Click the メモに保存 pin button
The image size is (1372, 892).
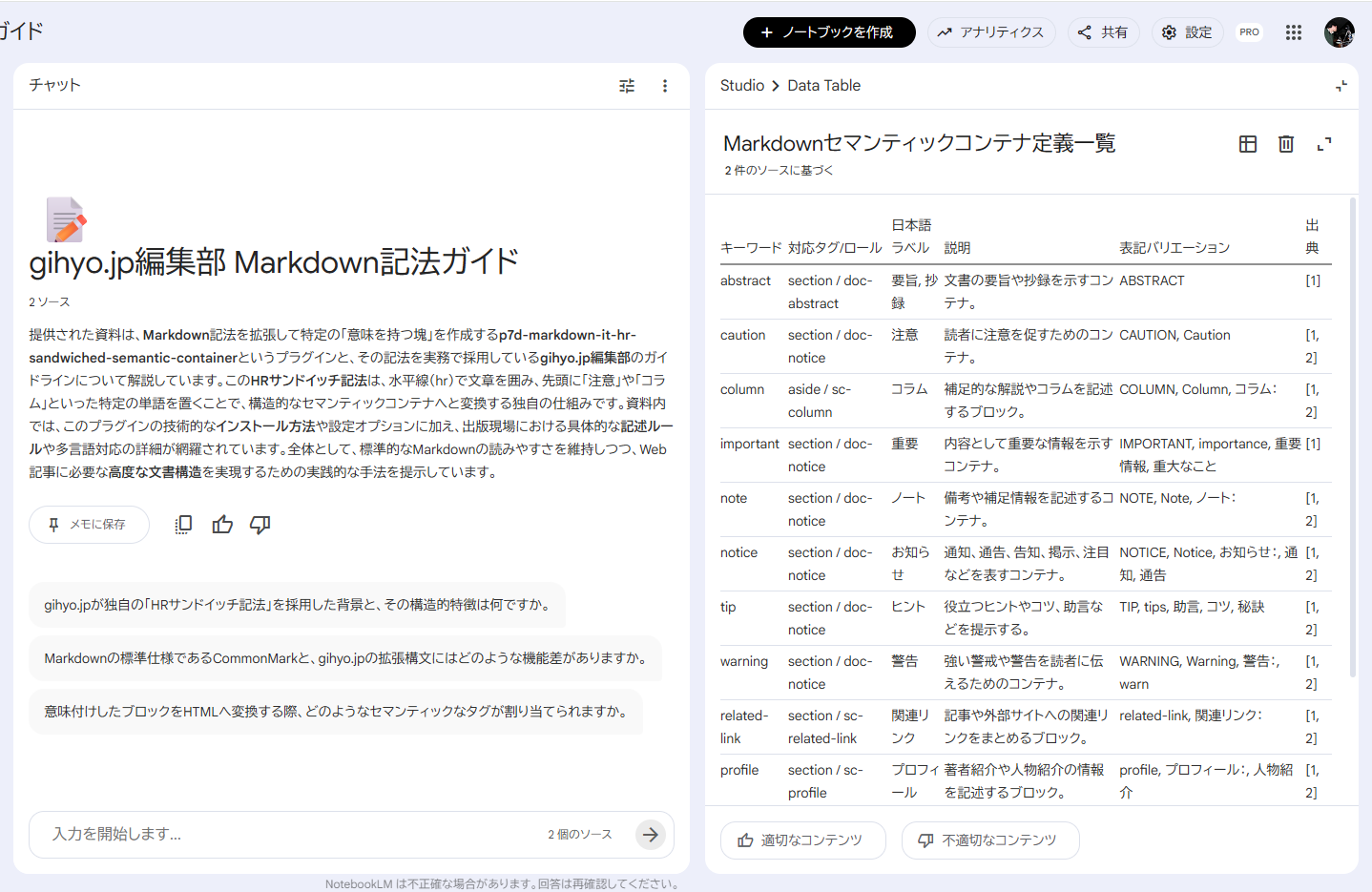(x=89, y=525)
